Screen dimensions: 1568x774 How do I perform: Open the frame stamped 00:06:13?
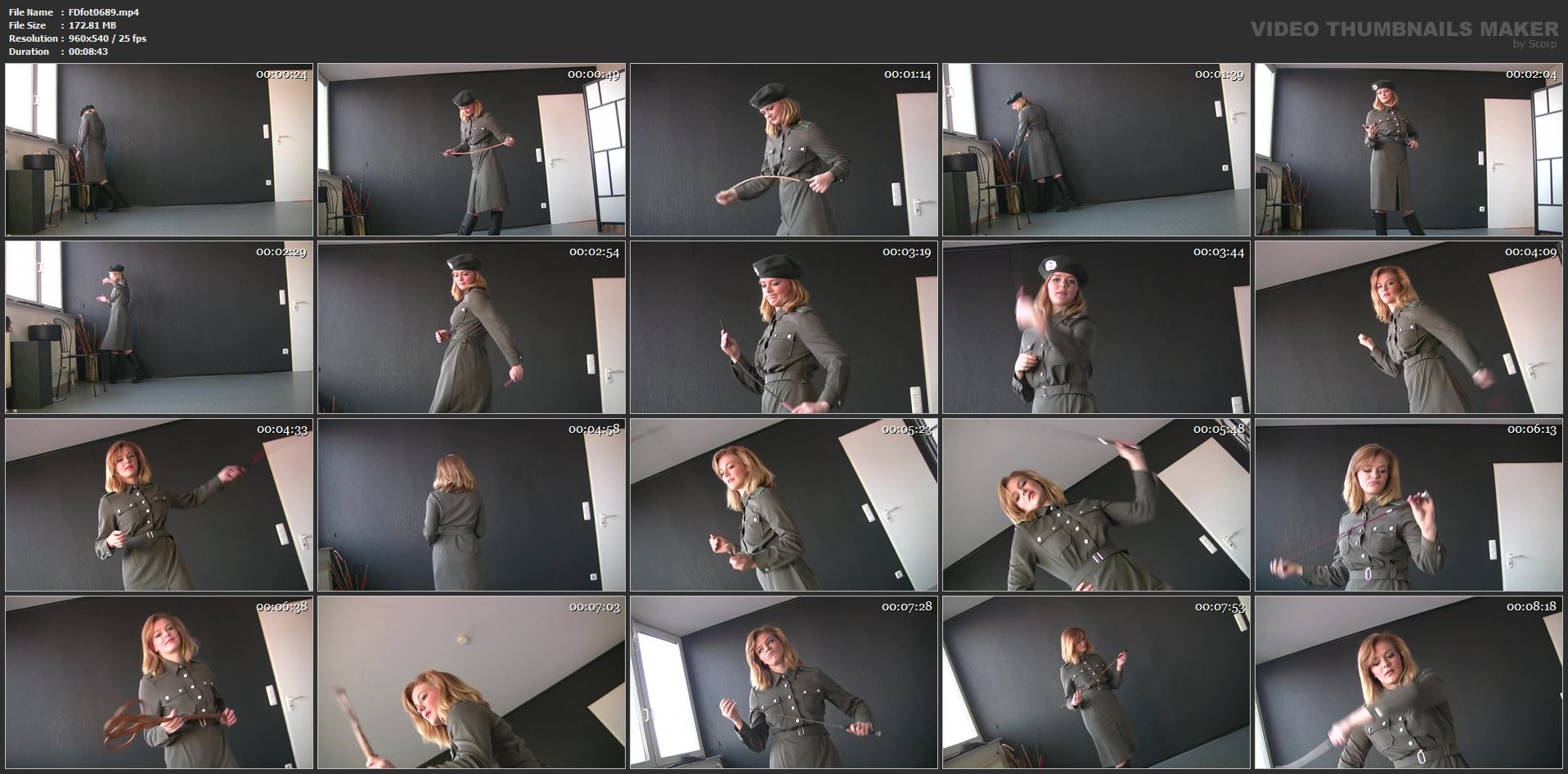[x=1409, y=505]
